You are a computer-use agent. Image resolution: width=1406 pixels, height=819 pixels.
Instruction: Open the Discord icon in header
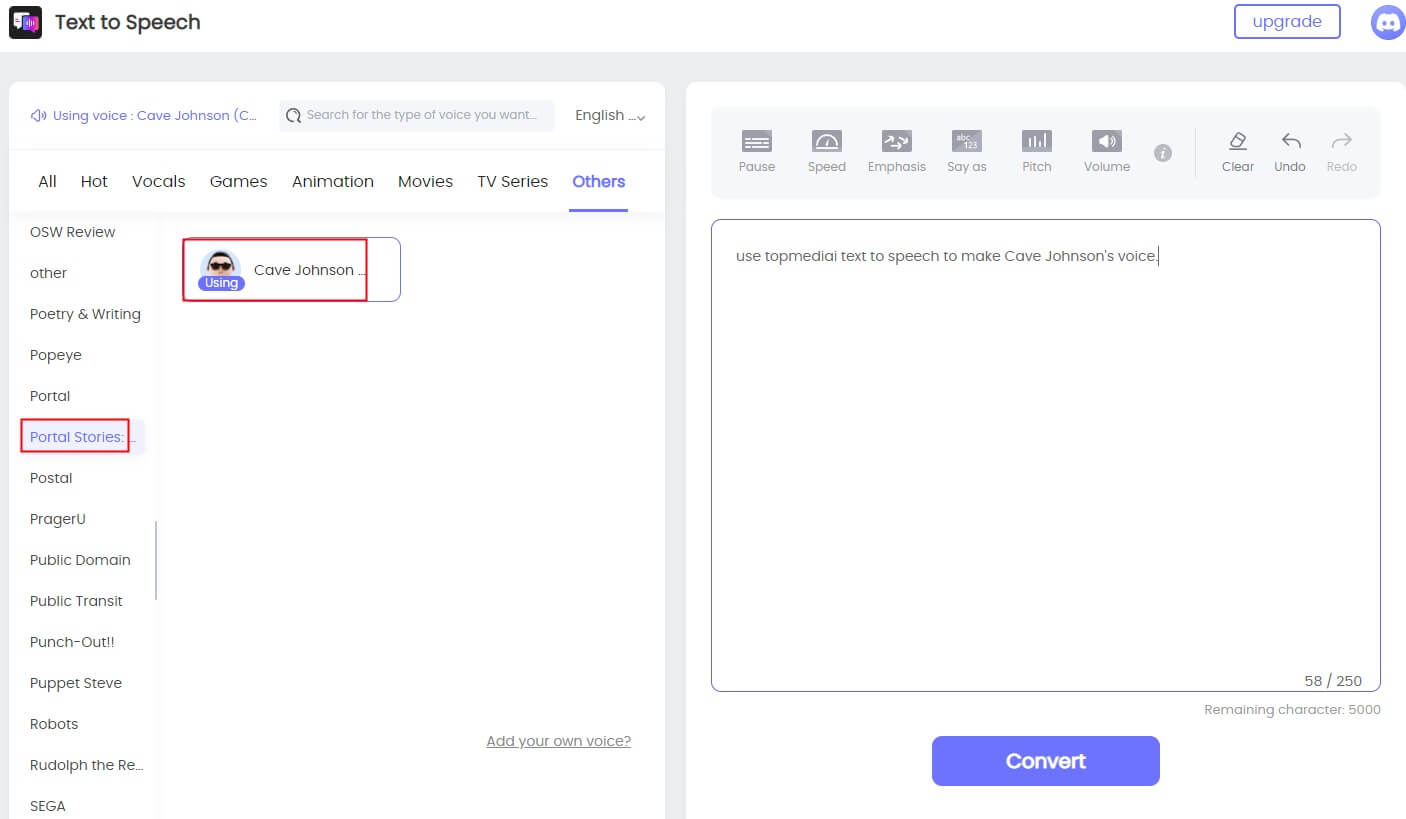pyautogui.click(x=1388, y=22)
